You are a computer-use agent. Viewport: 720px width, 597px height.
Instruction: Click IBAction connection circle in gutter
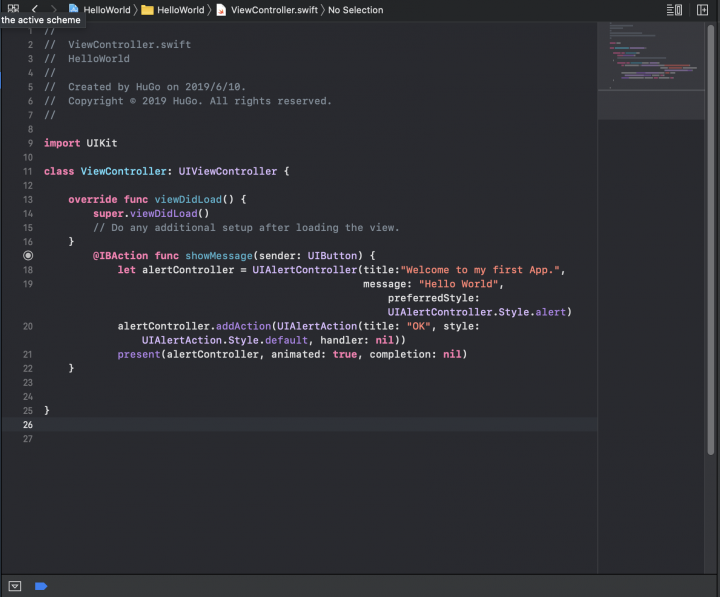(x=28, y=256)
